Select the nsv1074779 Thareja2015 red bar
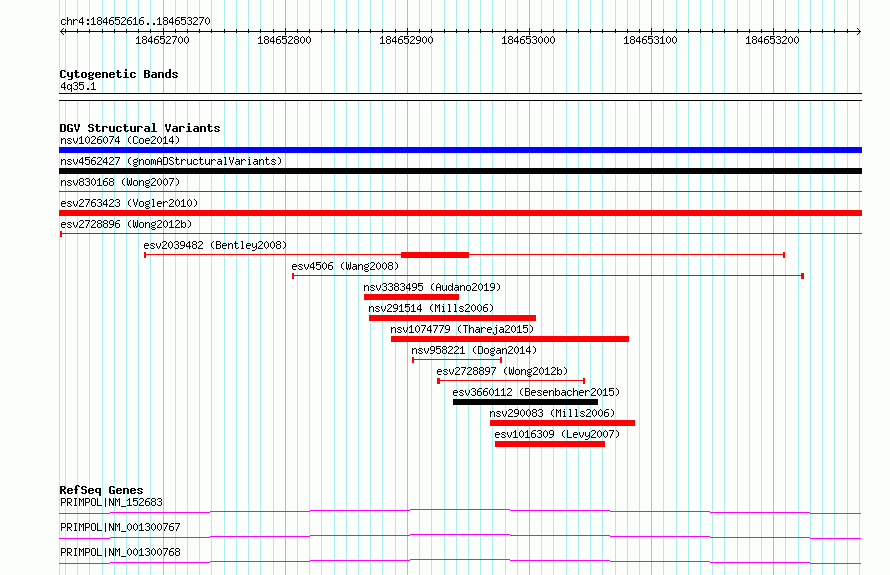Screen dimensions: 890x575 click(510, 339)
